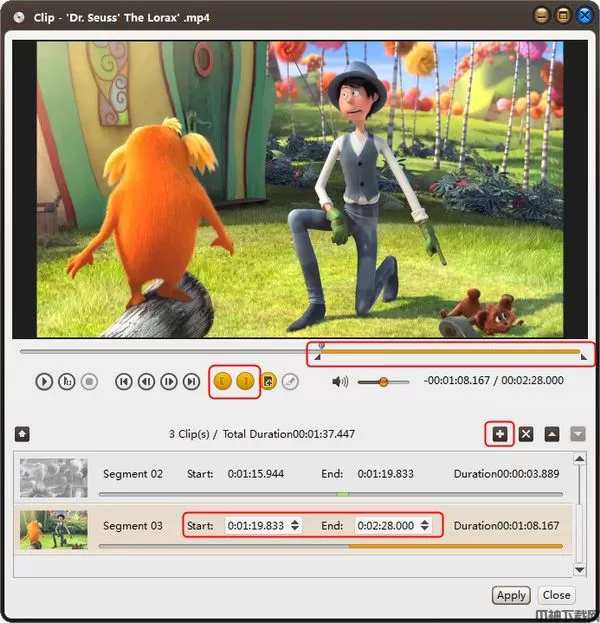This screenshot has height=623, width=600.
Task: Close the Clip window with blue X
Action: click(585, 16)
